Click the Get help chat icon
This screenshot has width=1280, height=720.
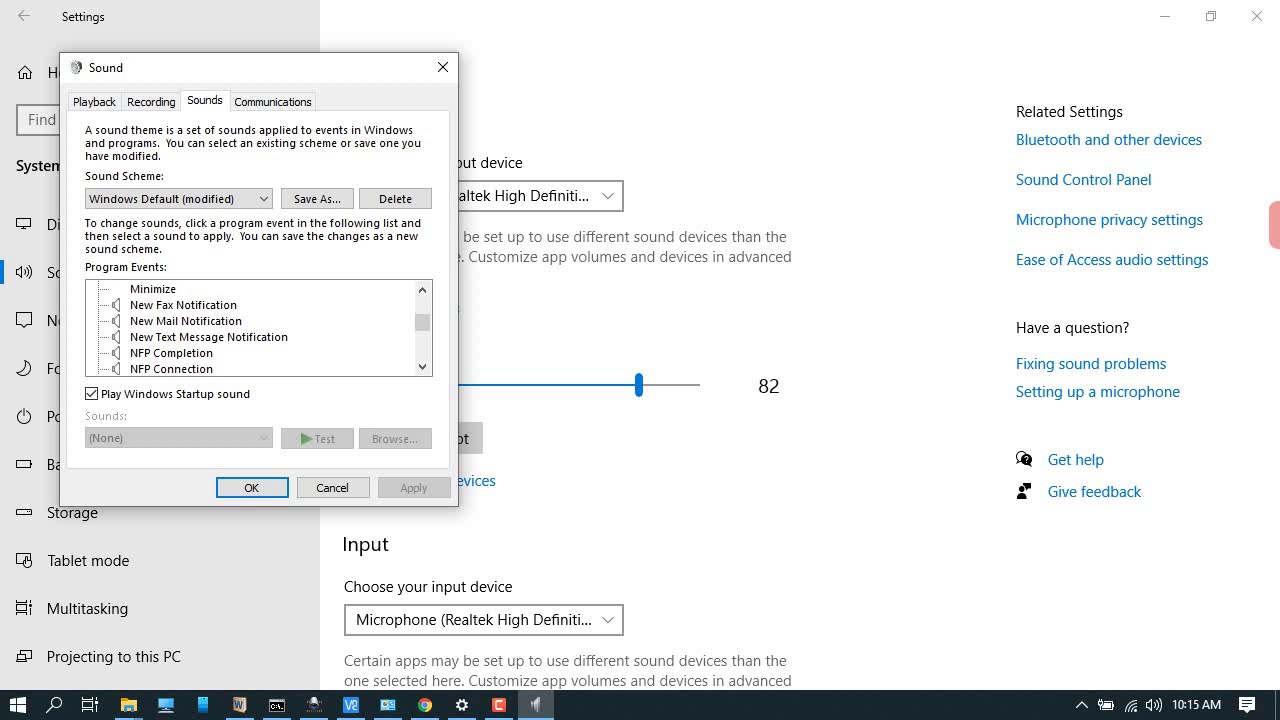1024,459
